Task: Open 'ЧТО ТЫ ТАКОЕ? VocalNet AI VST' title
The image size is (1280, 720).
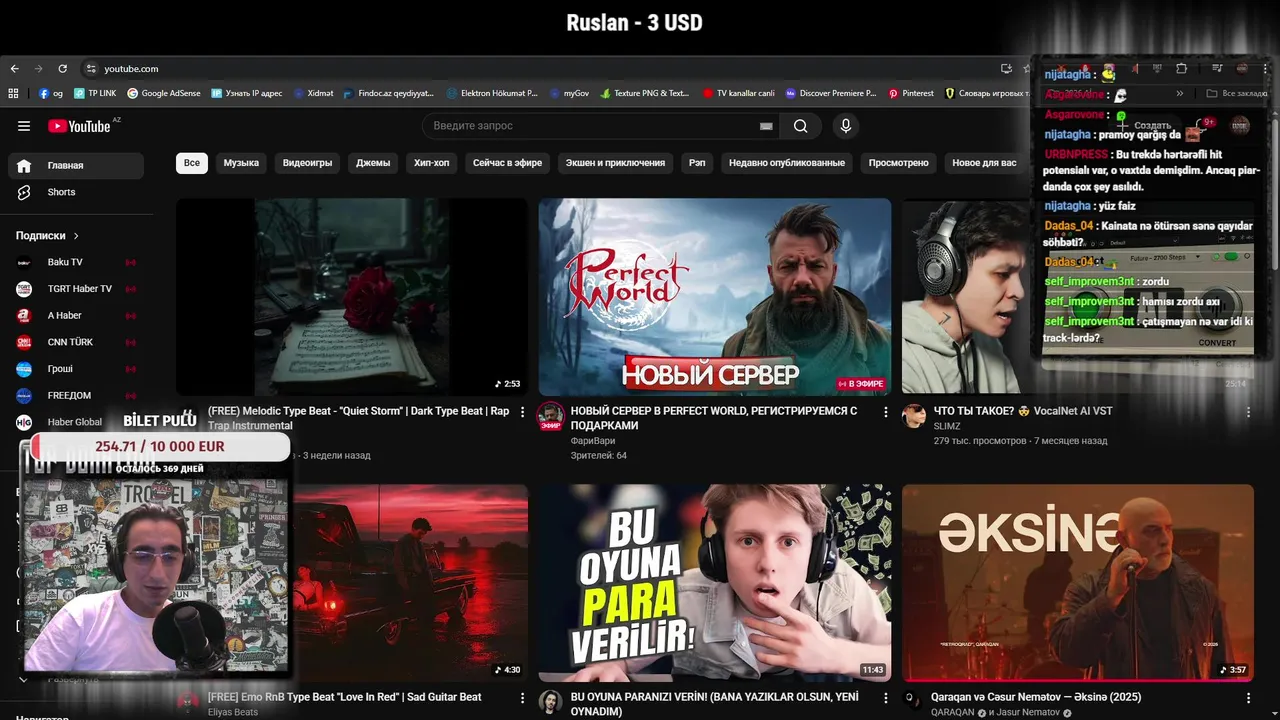Action: [1023, 411]
